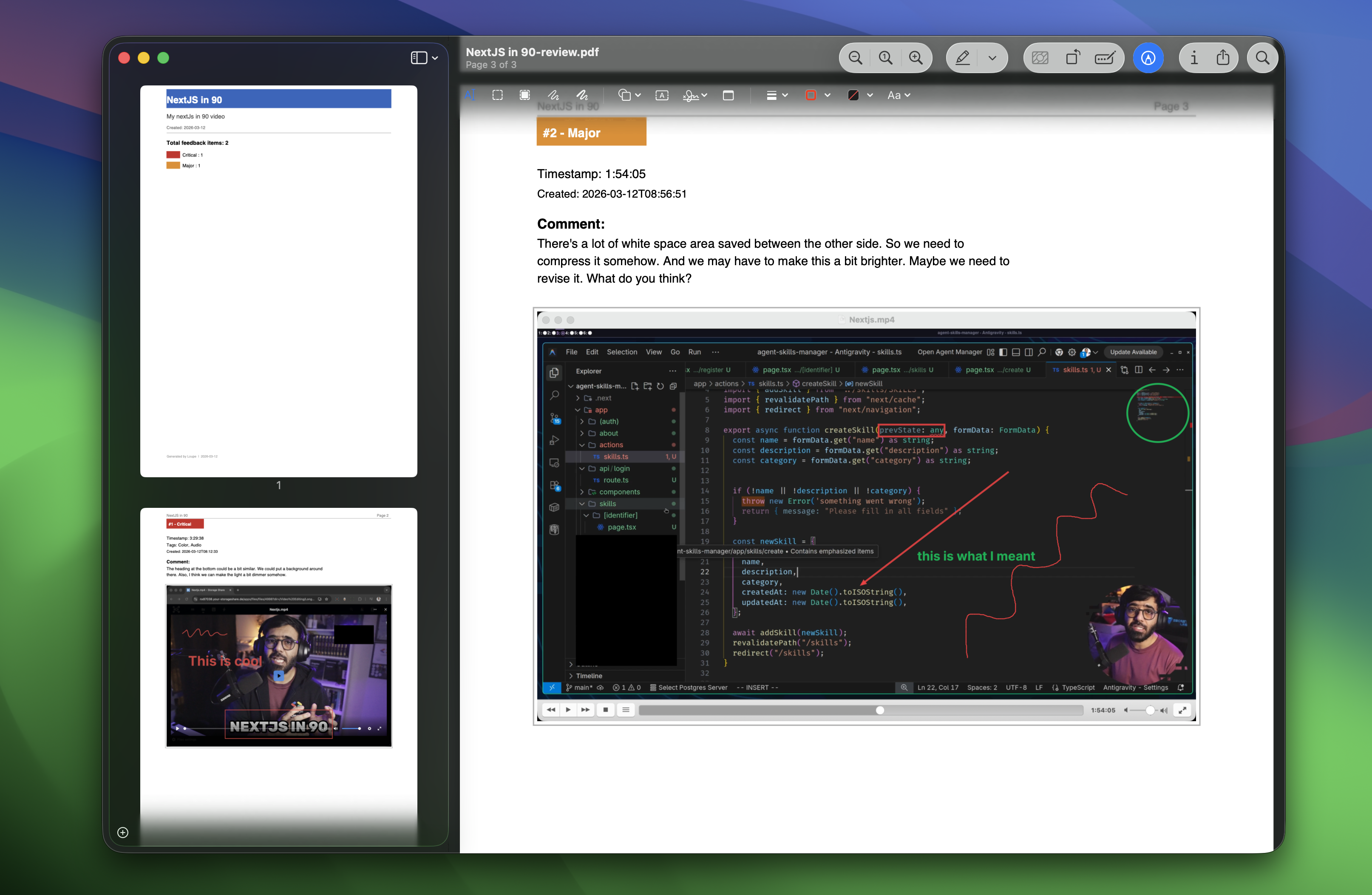
Task: Click the 'NextJS in 90-review.pdf' window title
Action: [532, 52]
